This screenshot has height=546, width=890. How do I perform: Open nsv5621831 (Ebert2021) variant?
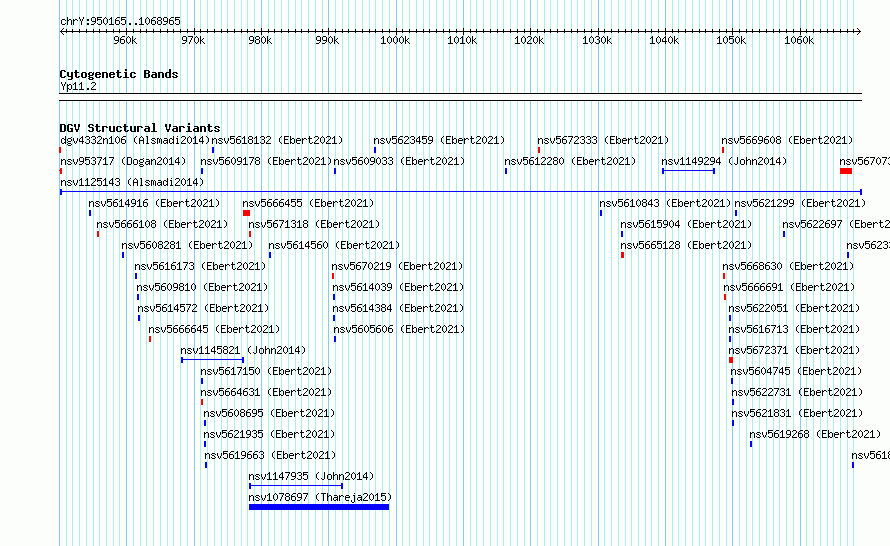click(x=797, y=413)
